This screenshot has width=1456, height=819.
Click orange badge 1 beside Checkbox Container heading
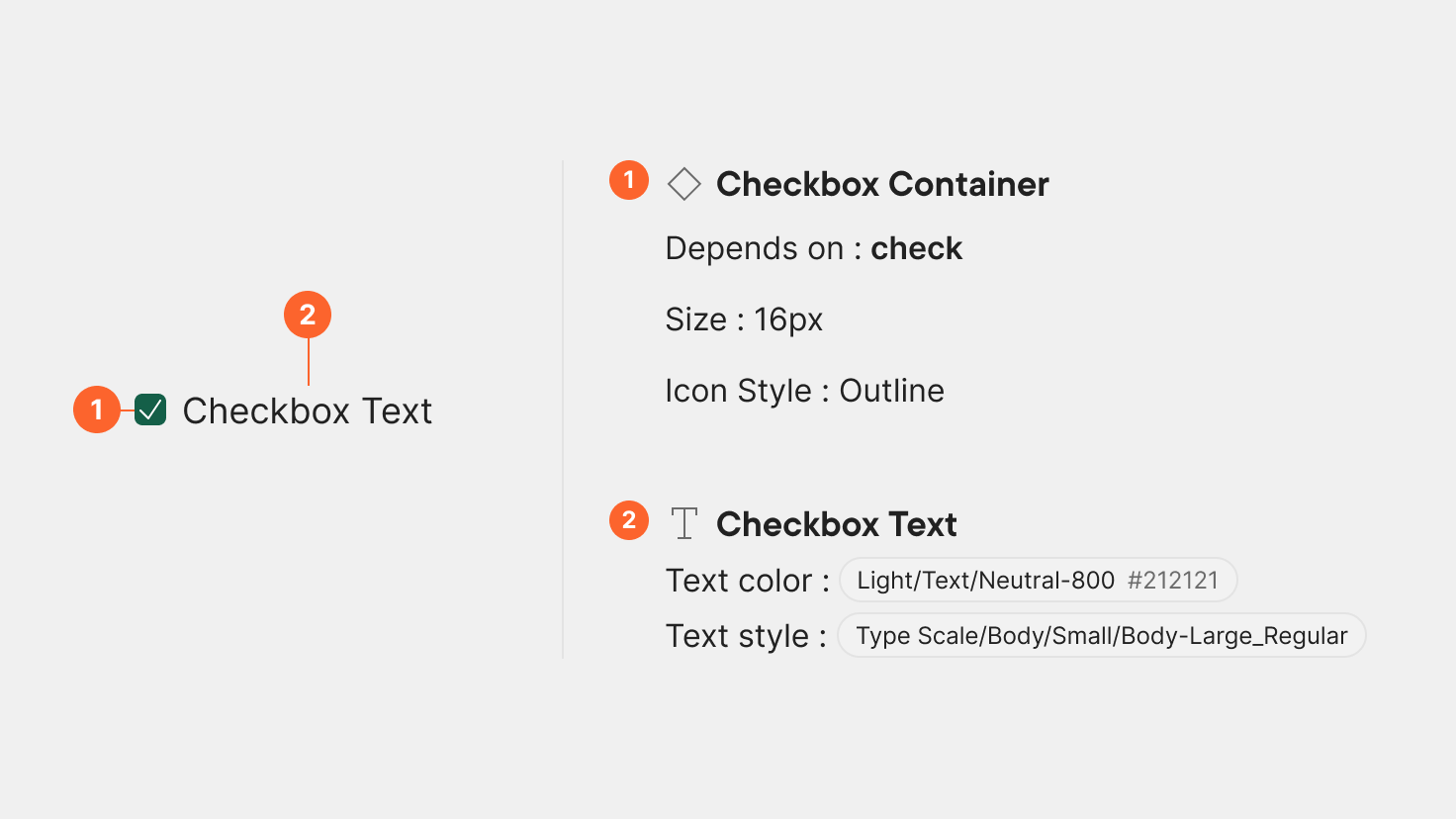629,180
